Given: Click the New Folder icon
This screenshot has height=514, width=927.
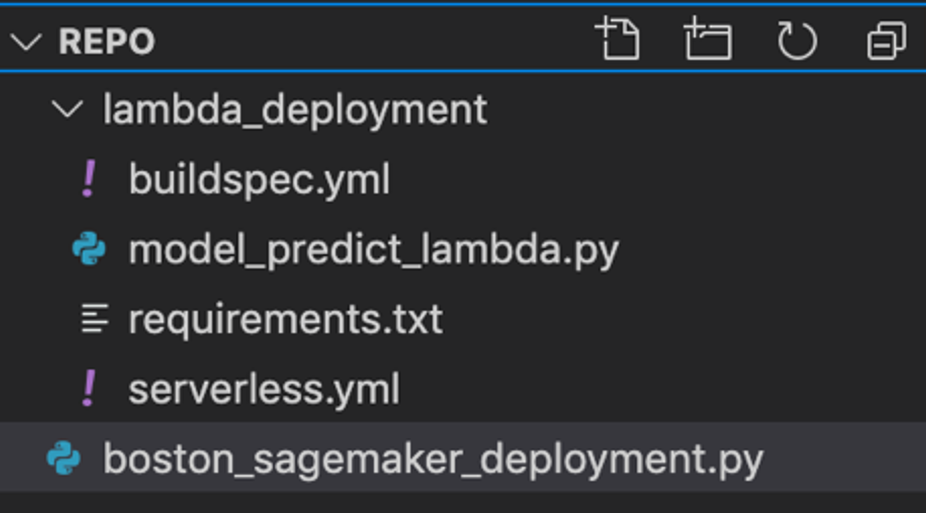Looking at the screenshot, I should coord(707,40).
